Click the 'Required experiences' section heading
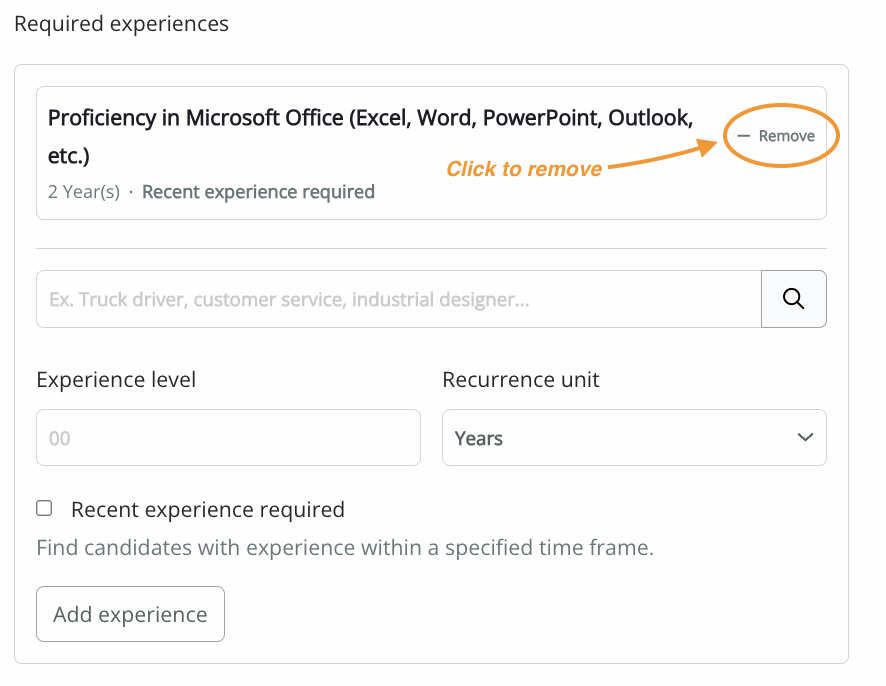Image resolution: width=886 pixels, height=686 pixels. (121, 24)
